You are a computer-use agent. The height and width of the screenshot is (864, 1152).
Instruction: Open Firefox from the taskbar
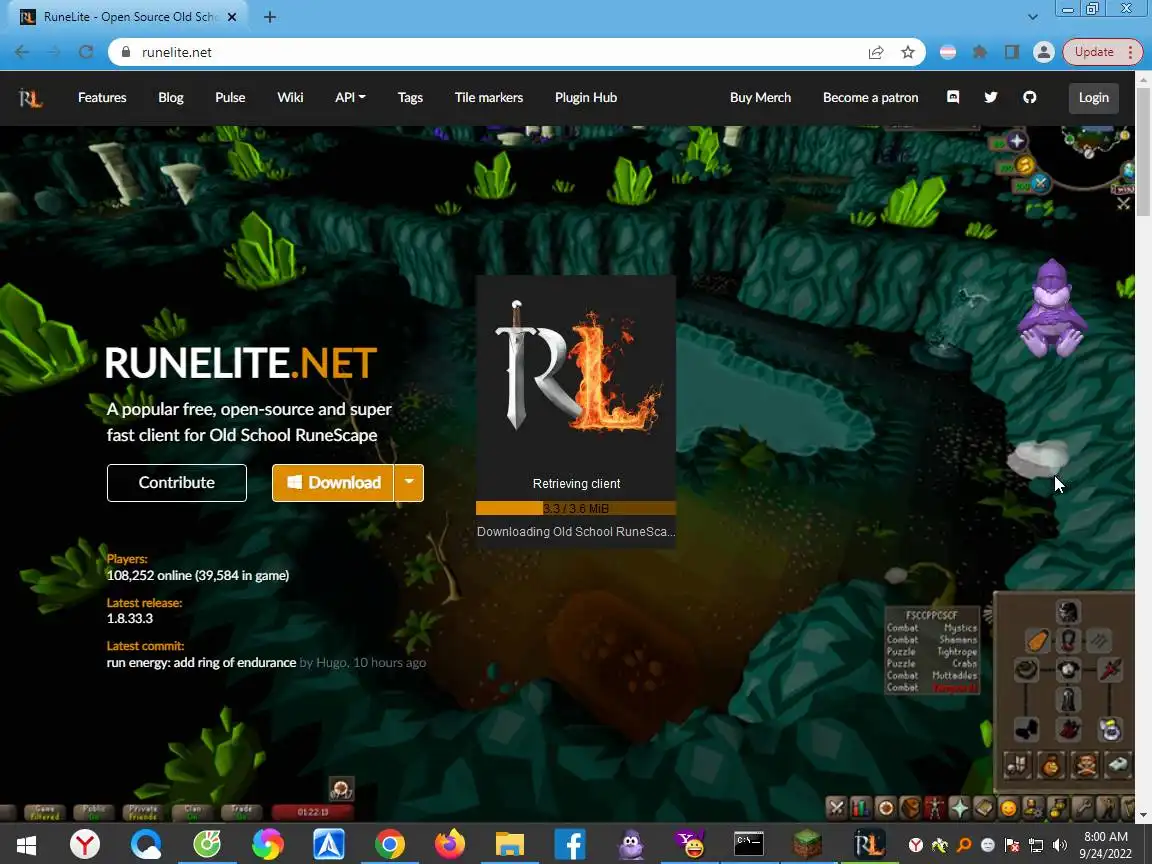(x=450, y=844)
